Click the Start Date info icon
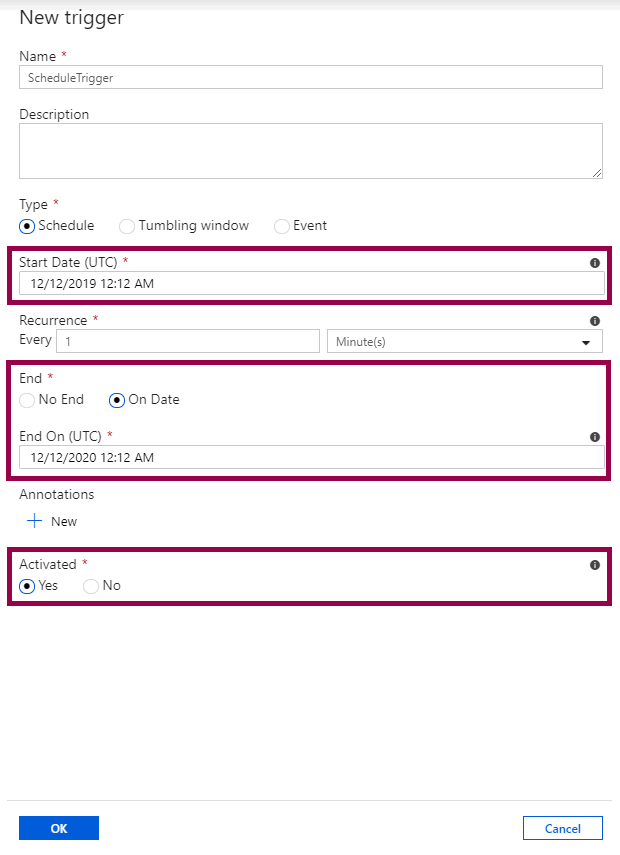The image size is (620, 855). click(594, 263)
